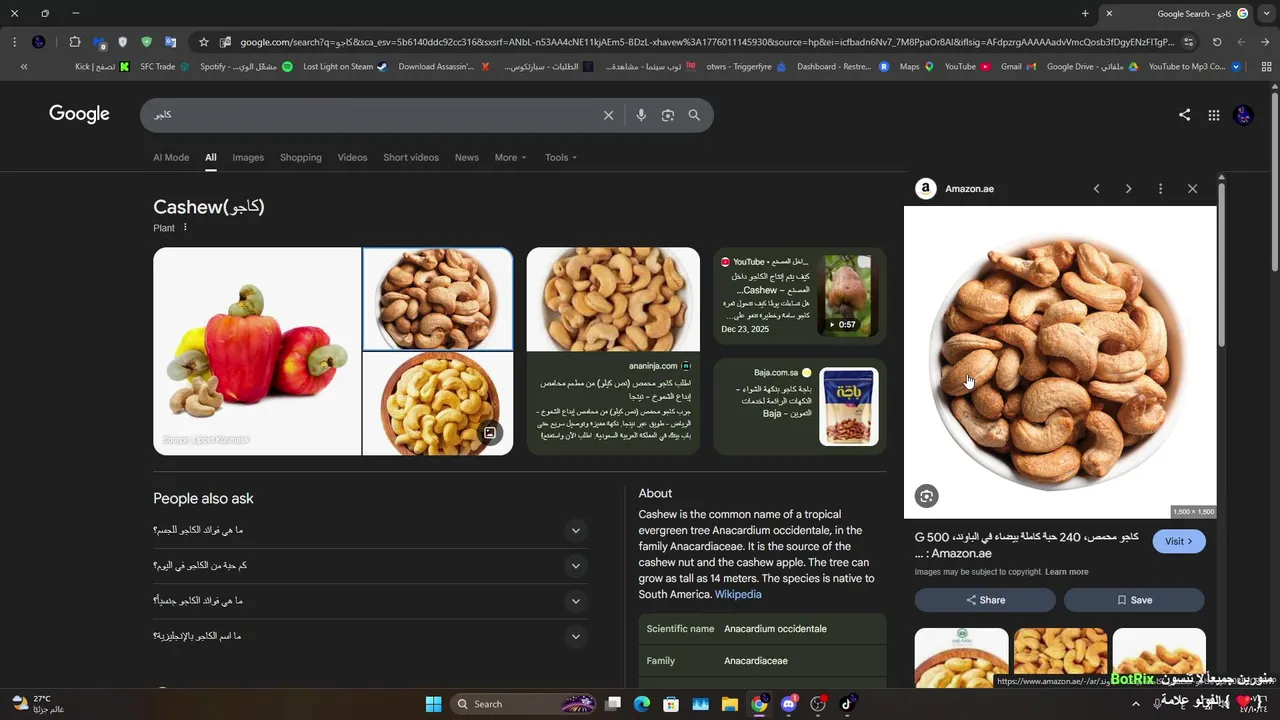Play YouTube cashew video 0:57
This screenshot has height=720, width=1280.
[847, 296]
